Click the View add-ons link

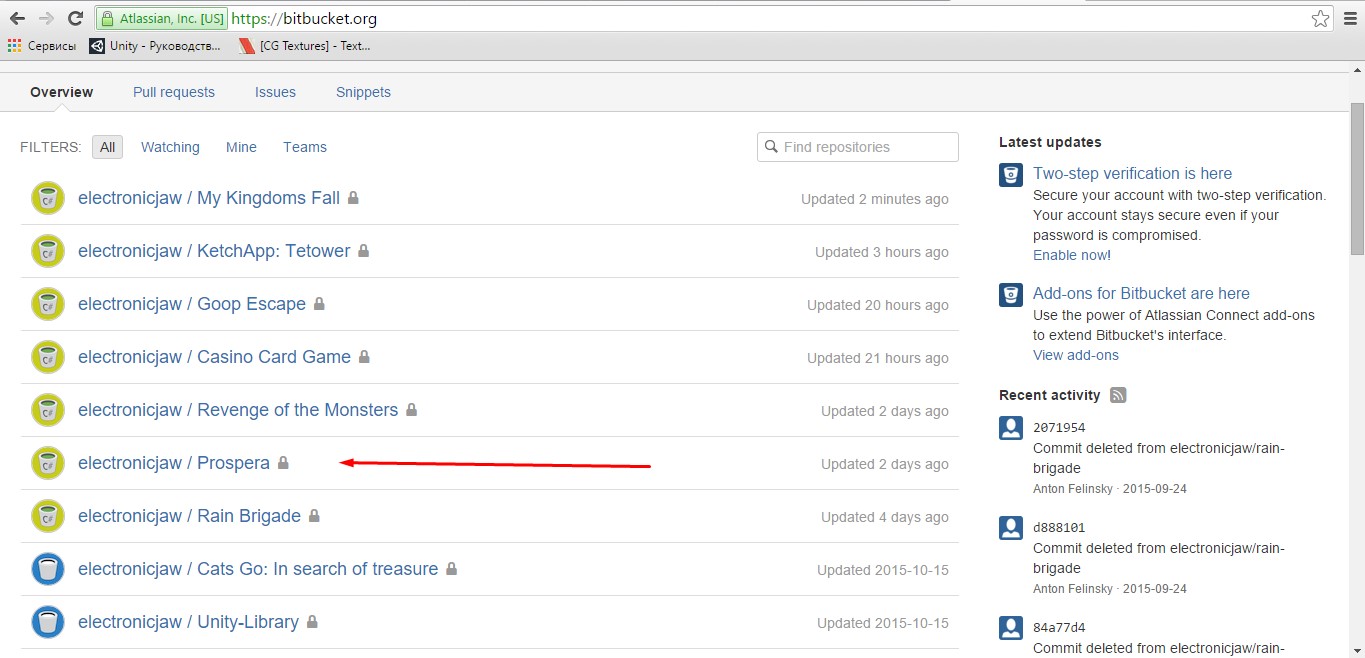coord(1076,355)
